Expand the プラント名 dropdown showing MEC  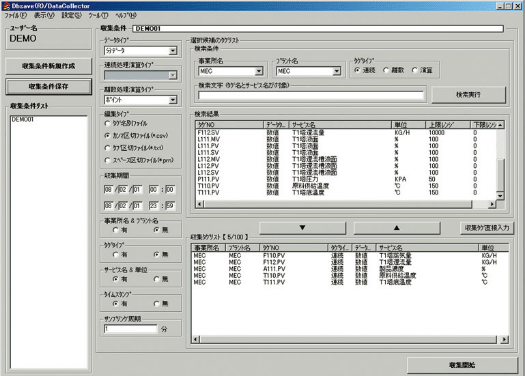(336, 71)
